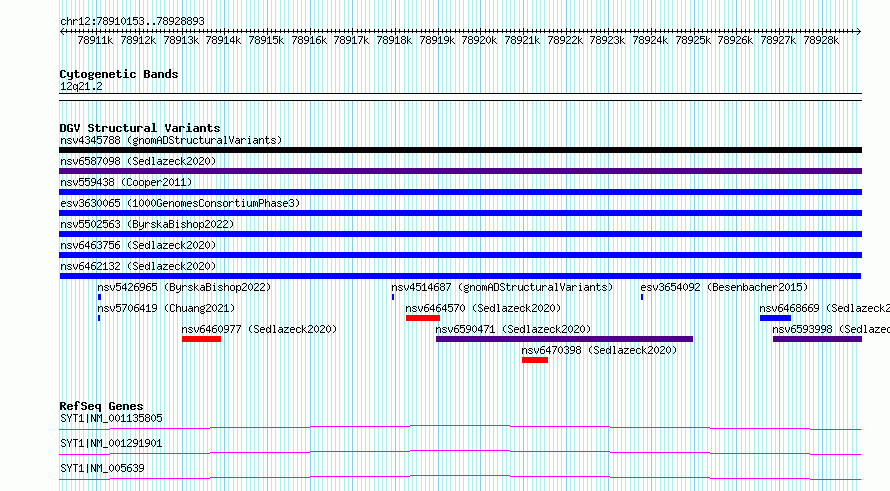Open variant nsv6464570 Sedlazeck2020 label

(483, 308)
